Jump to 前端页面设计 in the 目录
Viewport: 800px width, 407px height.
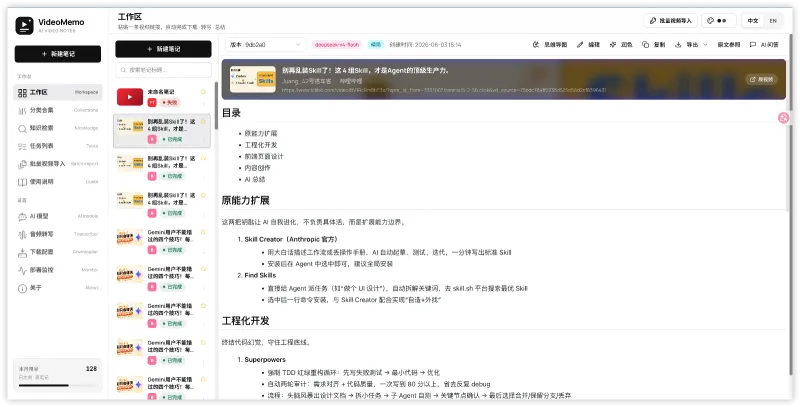[264, 157]
